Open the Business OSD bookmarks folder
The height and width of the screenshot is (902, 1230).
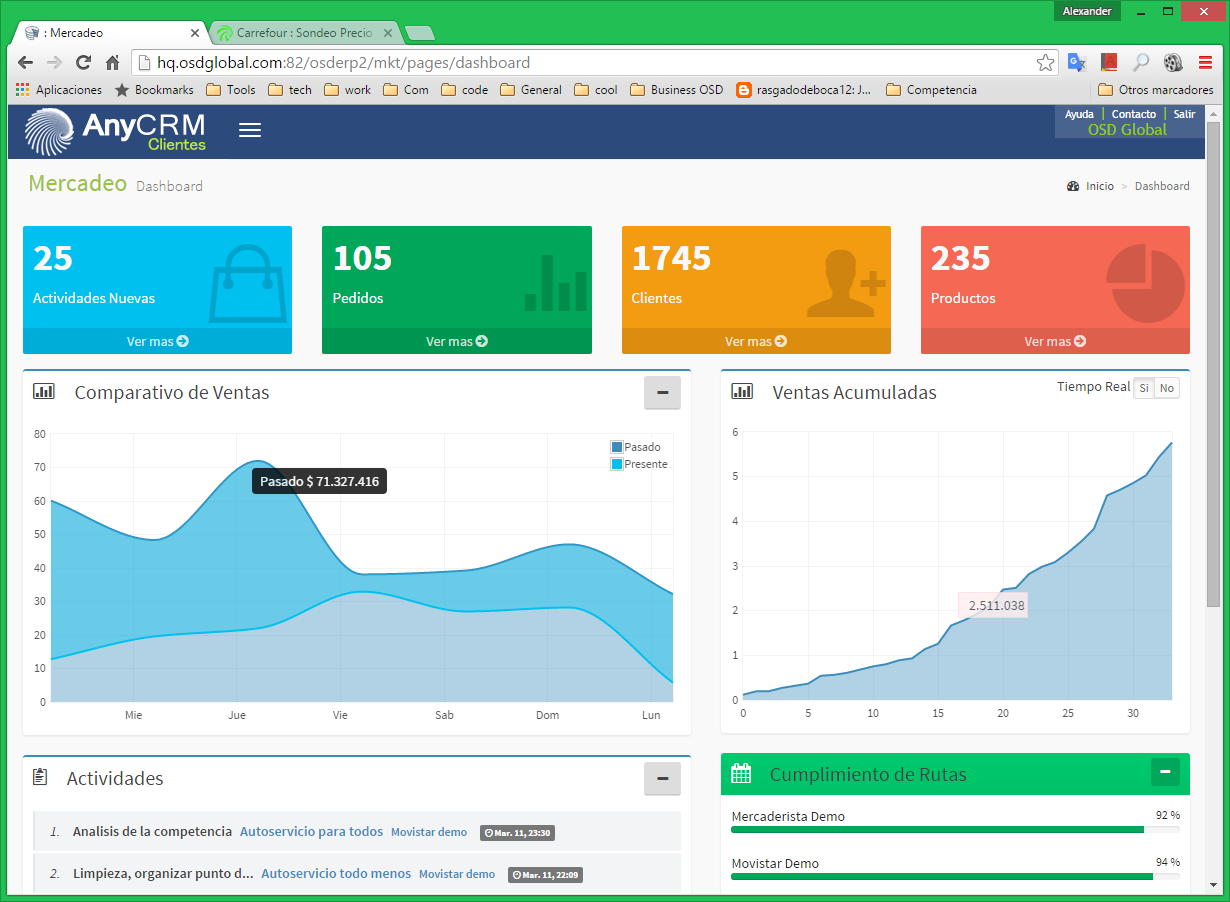pos(676,90)
